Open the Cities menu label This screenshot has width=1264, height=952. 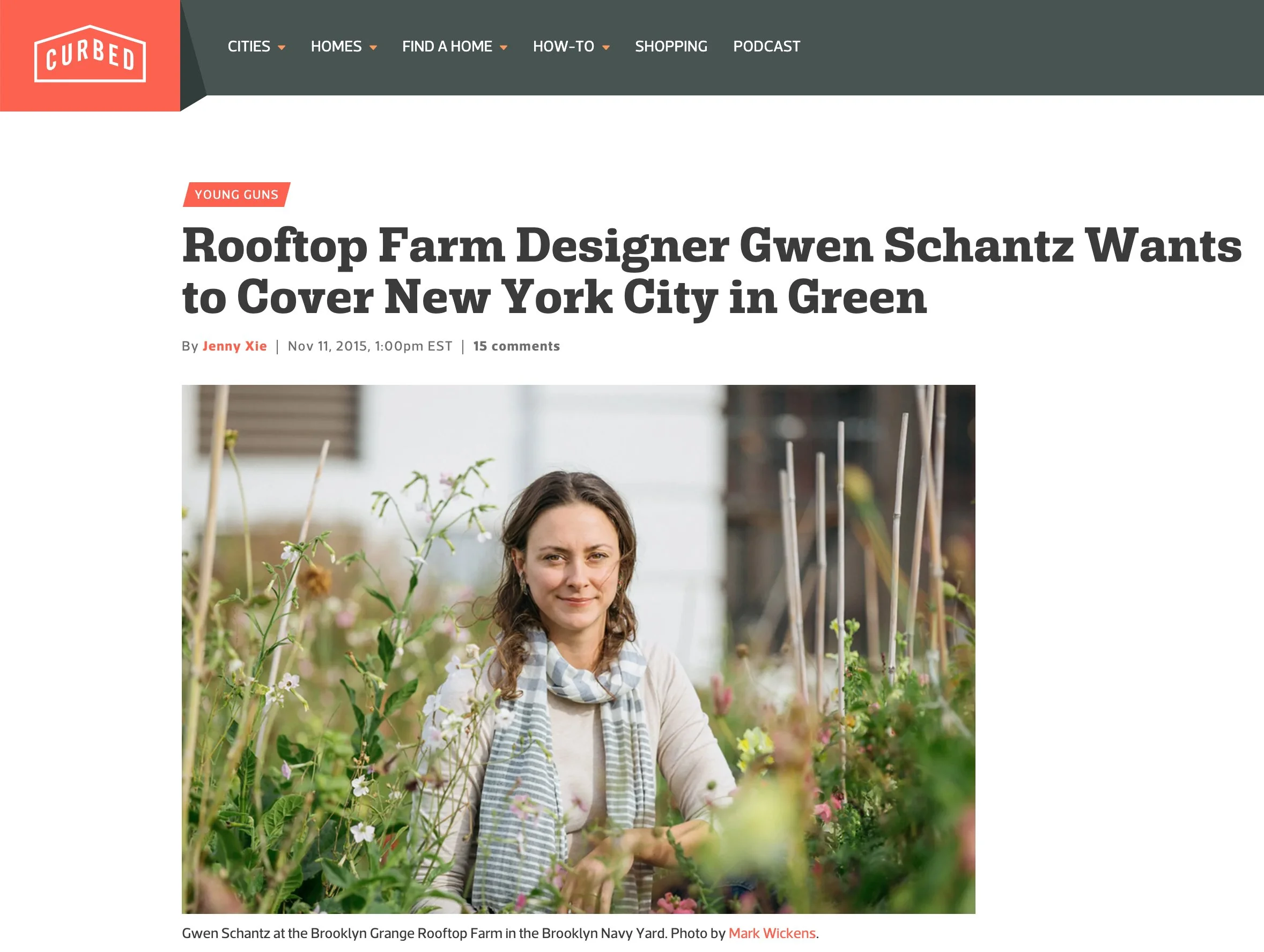249,46
